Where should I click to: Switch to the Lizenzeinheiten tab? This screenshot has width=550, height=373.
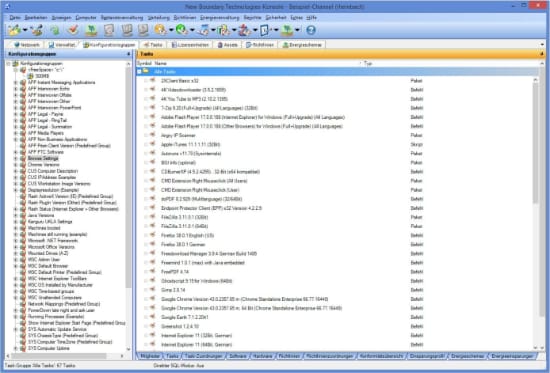190,45
